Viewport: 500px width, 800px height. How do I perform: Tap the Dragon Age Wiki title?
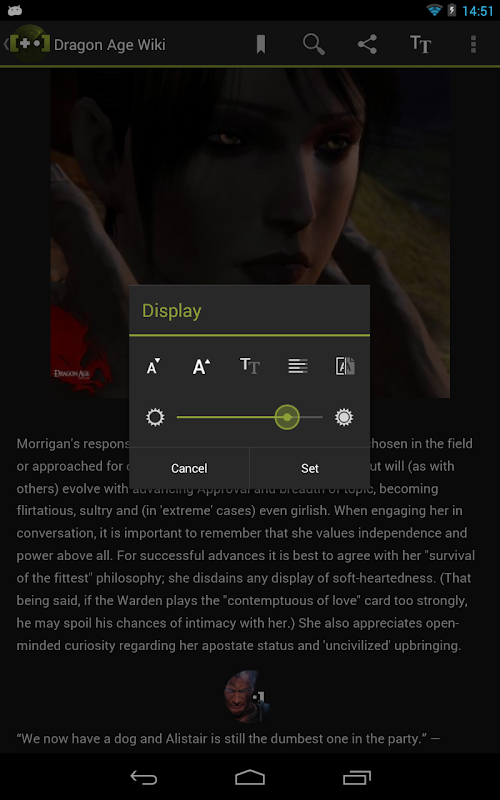click(110, 45)
